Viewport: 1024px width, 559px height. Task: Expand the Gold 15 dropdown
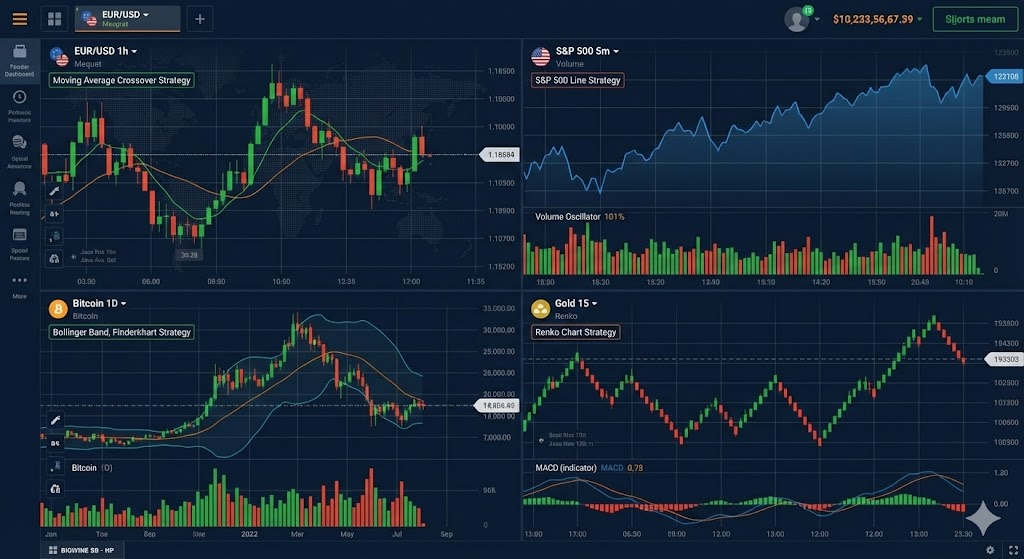pos(594,303)
